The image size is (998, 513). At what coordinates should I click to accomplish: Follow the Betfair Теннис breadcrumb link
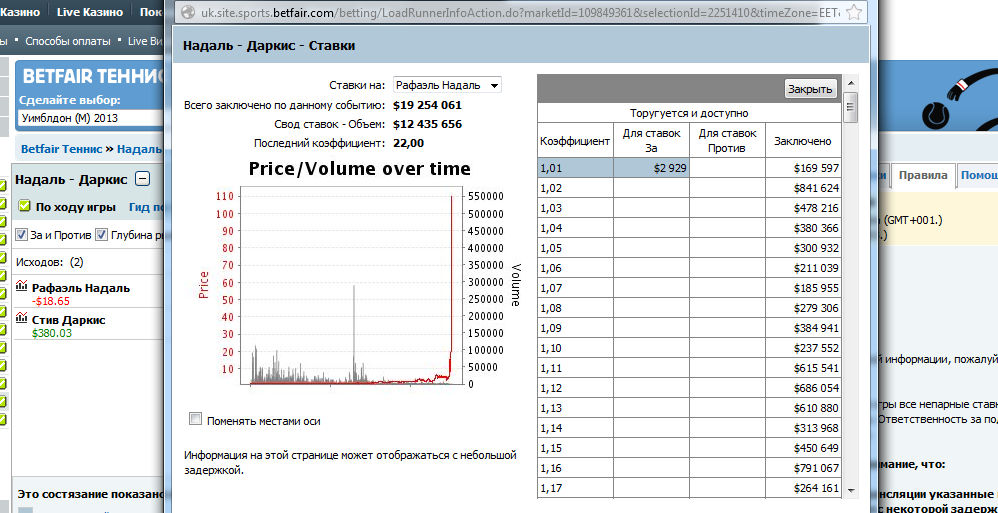tap(62, 149)
